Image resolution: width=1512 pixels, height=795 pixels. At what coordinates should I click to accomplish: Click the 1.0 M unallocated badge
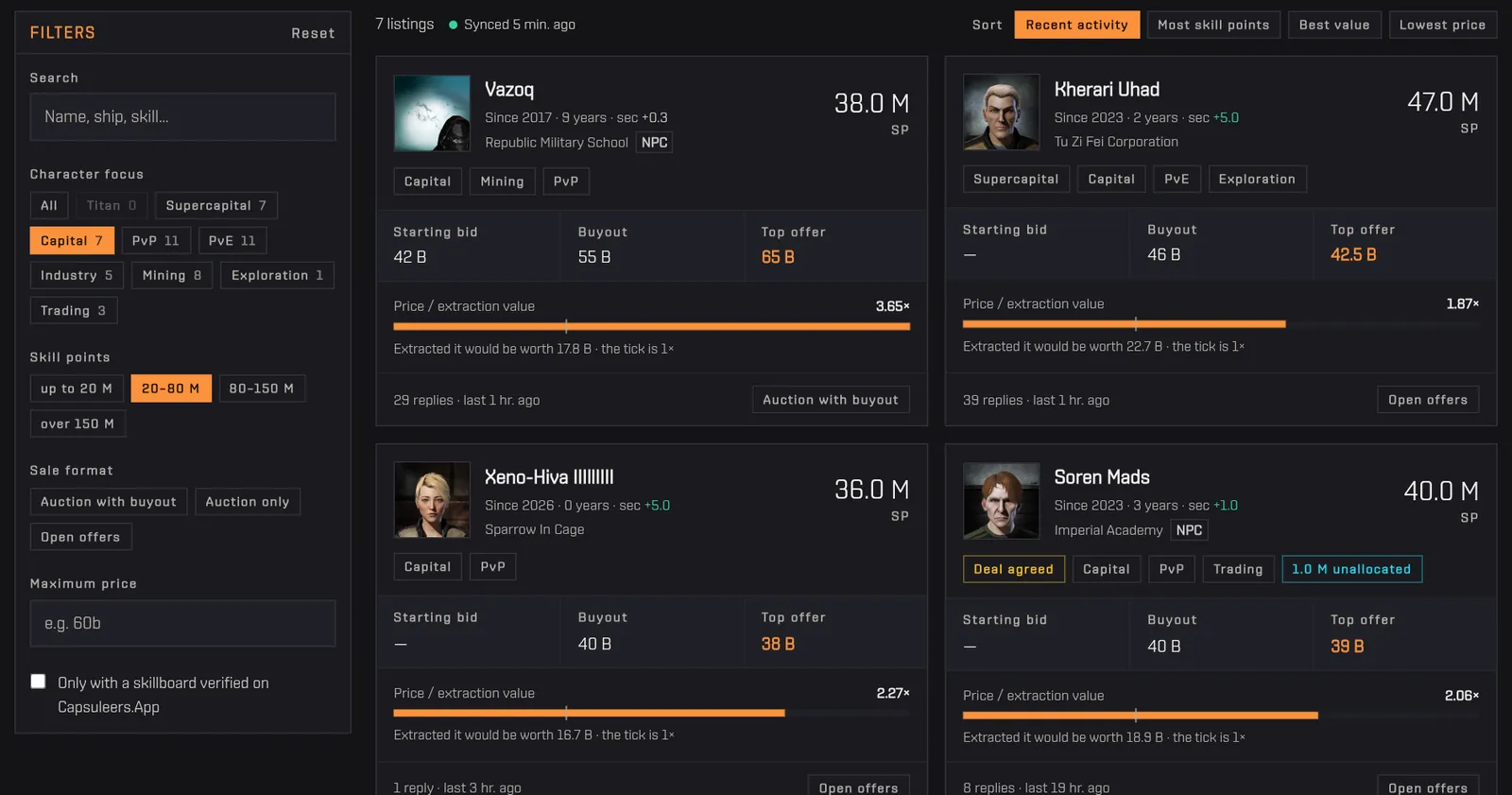pos(1351,569)
